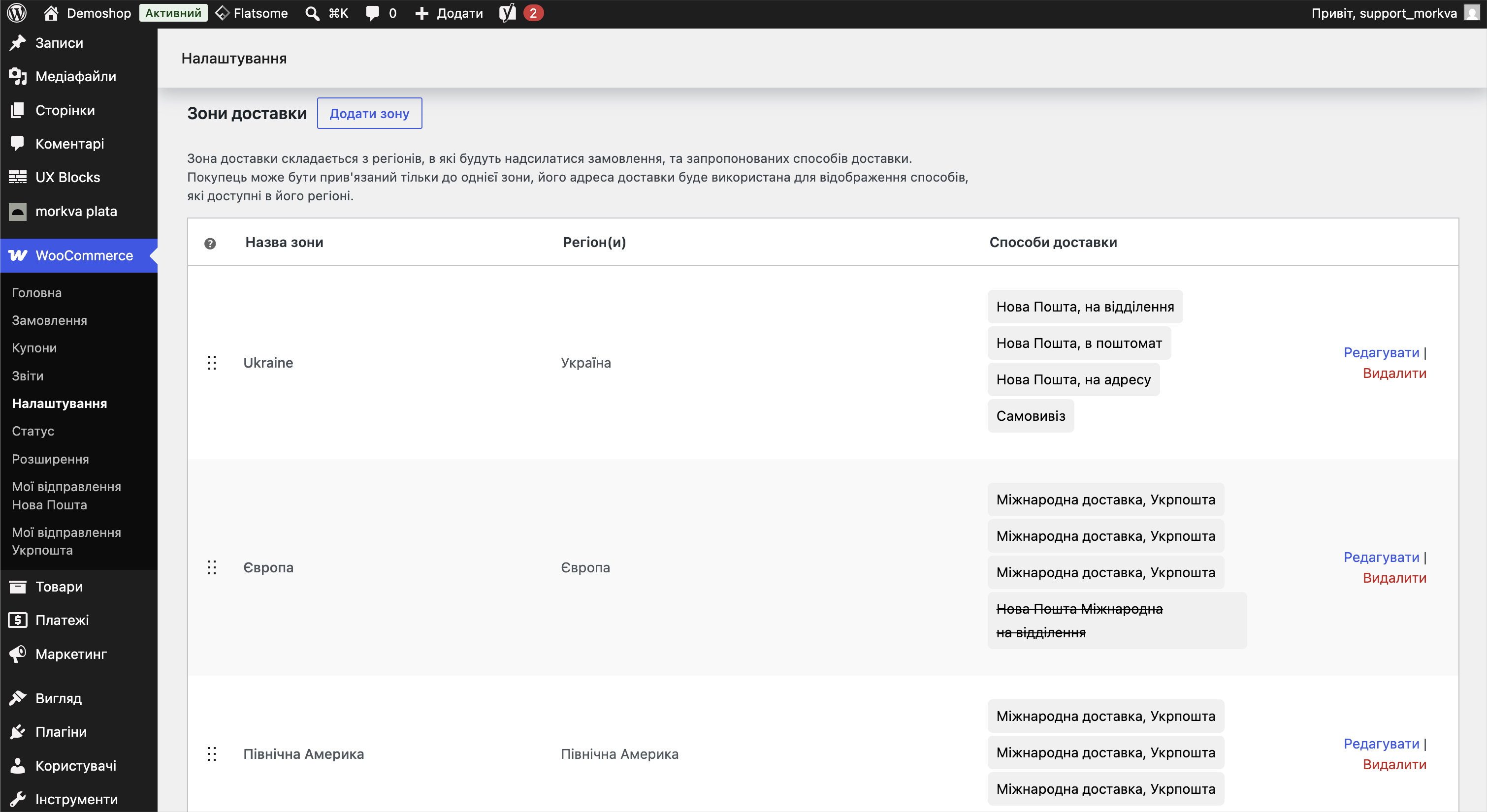This screenshot has width=1487, height=812.
Task: Click the Інструменти wrench icon
Action: 17,799
